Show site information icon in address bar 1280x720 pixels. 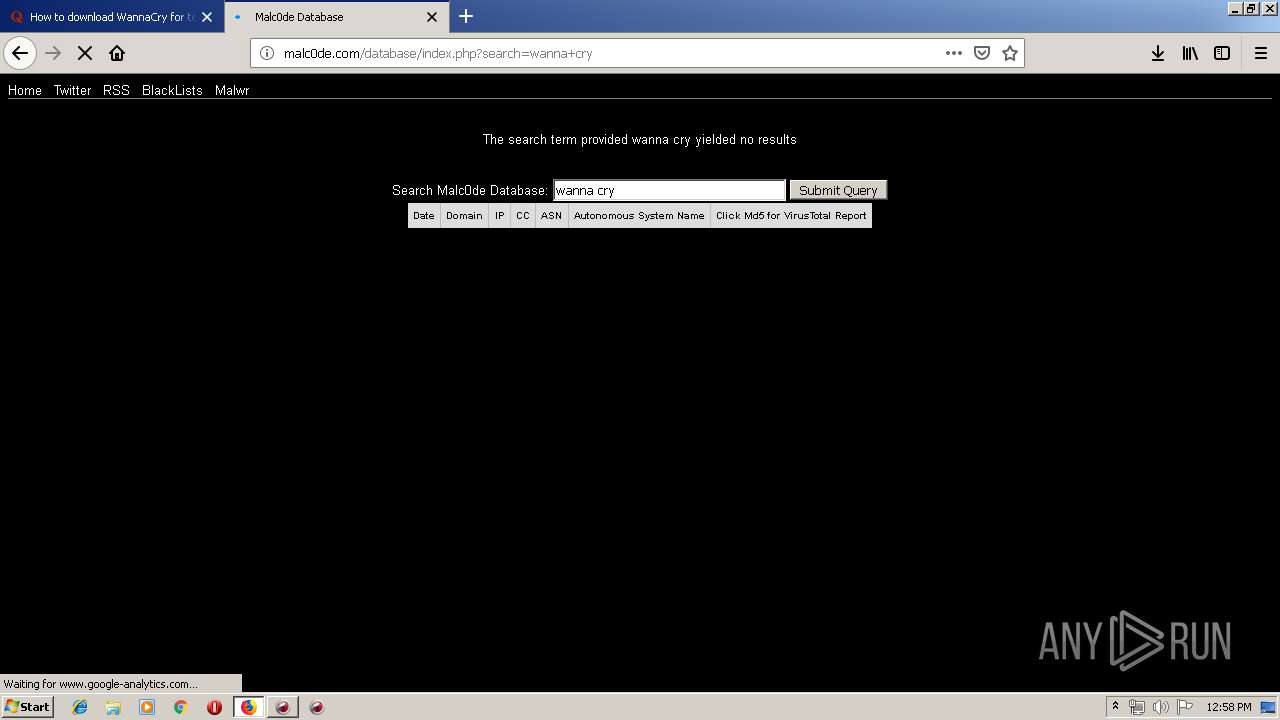(x=267, y=53)
